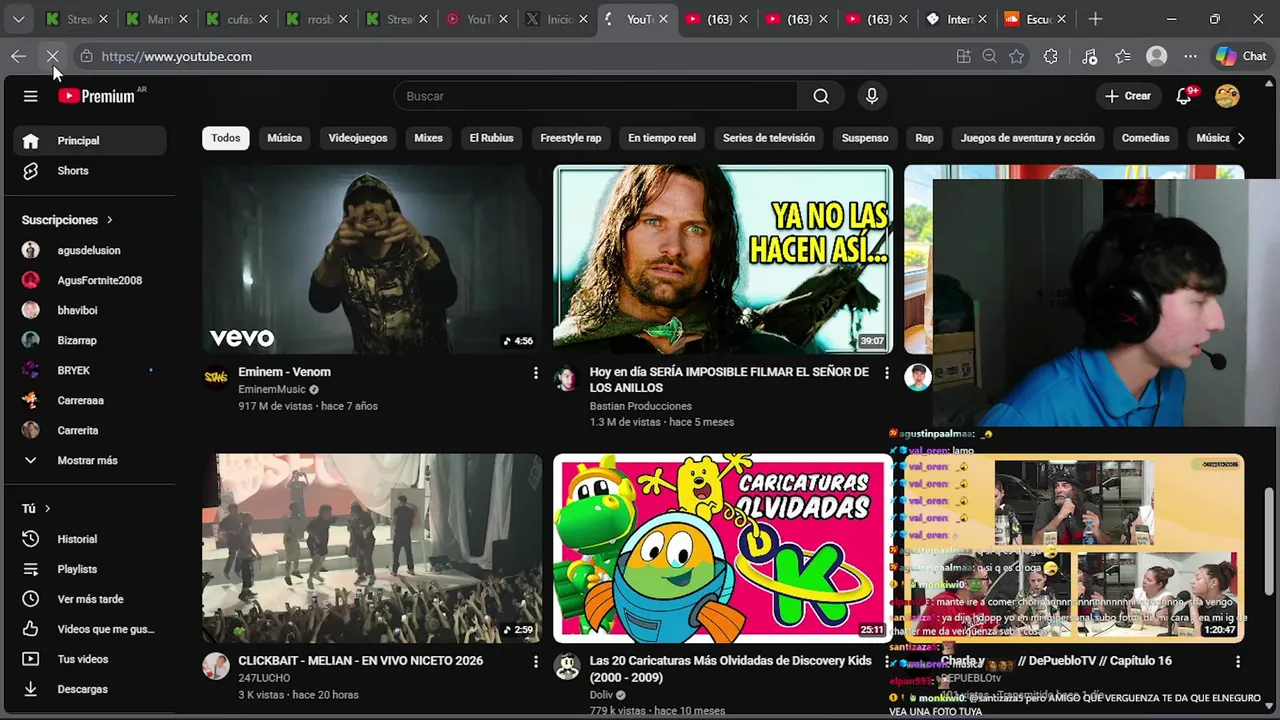1280x720 pixels.
Task: View site information lock icon
Action: [x=86, y=57]
